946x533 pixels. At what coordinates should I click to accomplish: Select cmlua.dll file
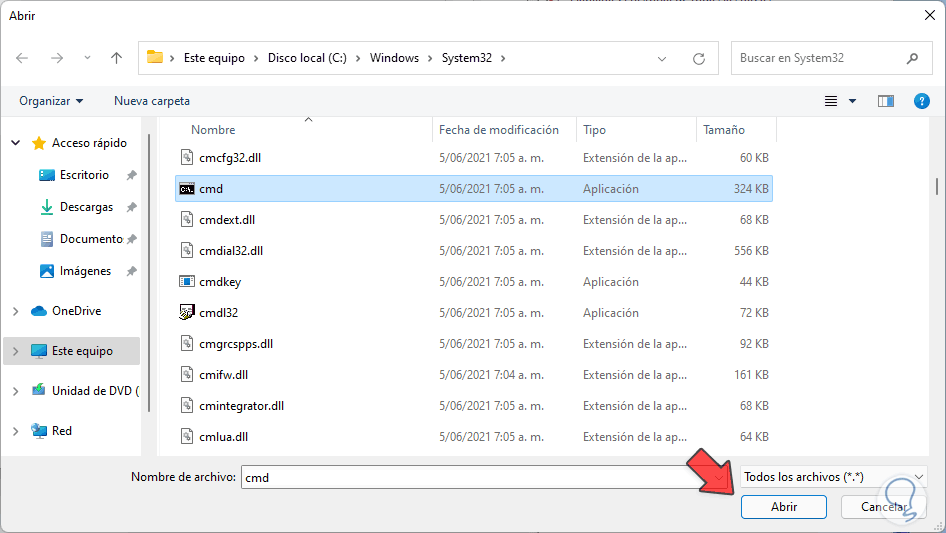click(x=223, y=436)
